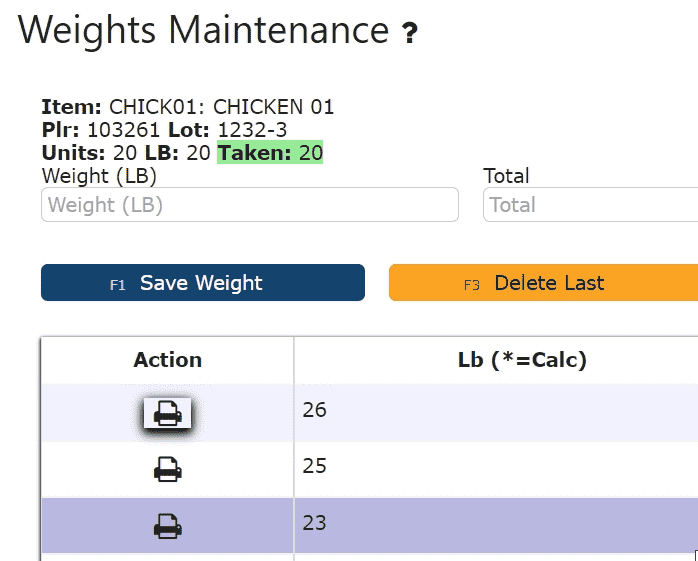Click the Plr number 103261
Image resolution: width=698 pixels, height=561 pixels.
(x=124, y=130)
